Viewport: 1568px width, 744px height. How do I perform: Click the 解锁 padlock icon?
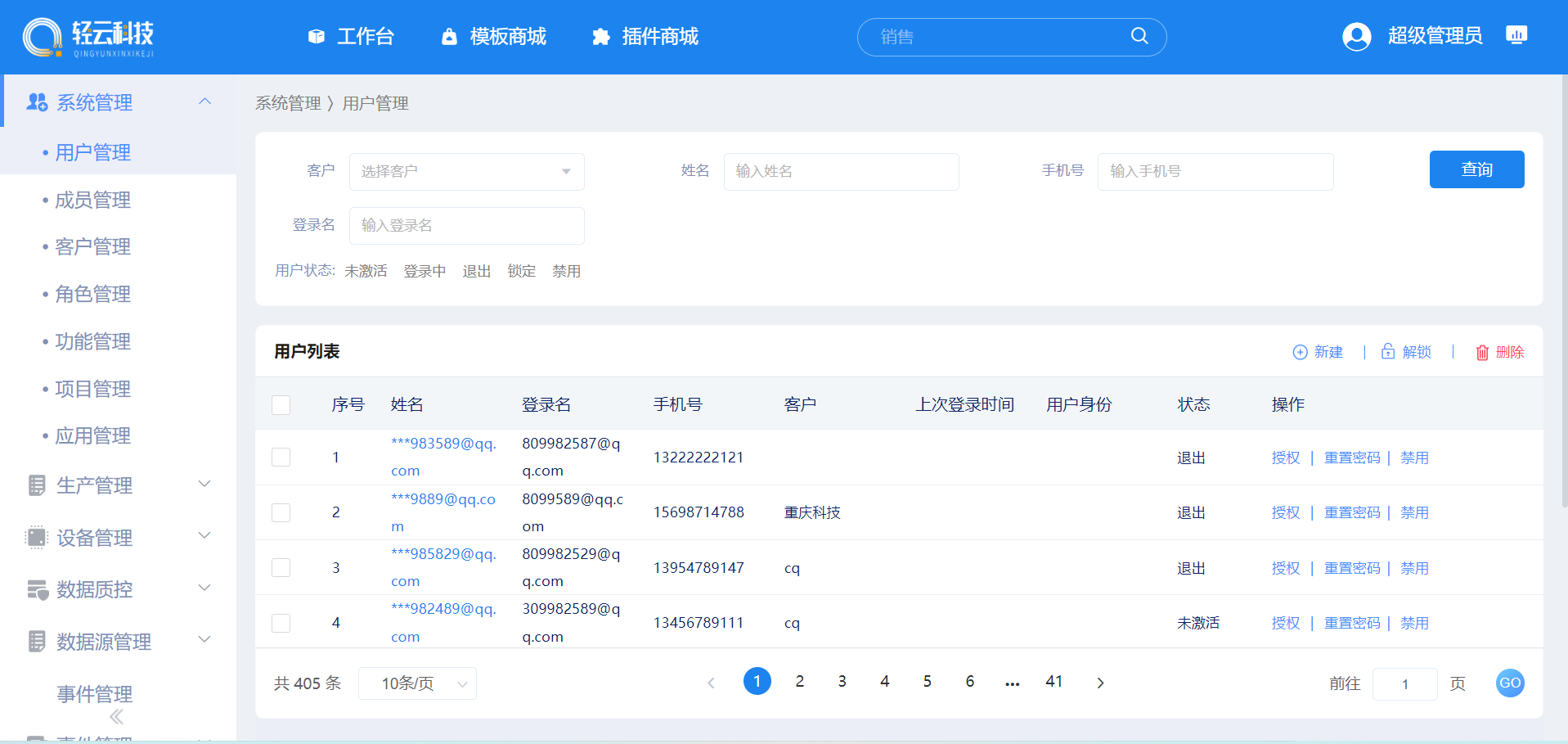point(1388,351)
